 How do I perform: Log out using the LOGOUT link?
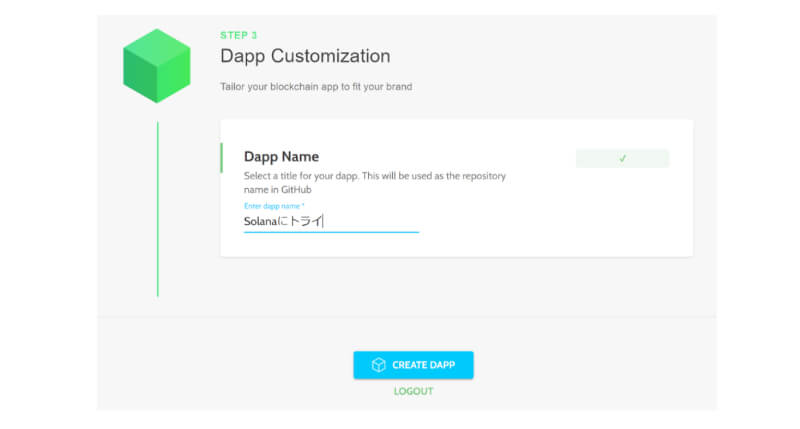pyautogui.click(x=413, y=391)
